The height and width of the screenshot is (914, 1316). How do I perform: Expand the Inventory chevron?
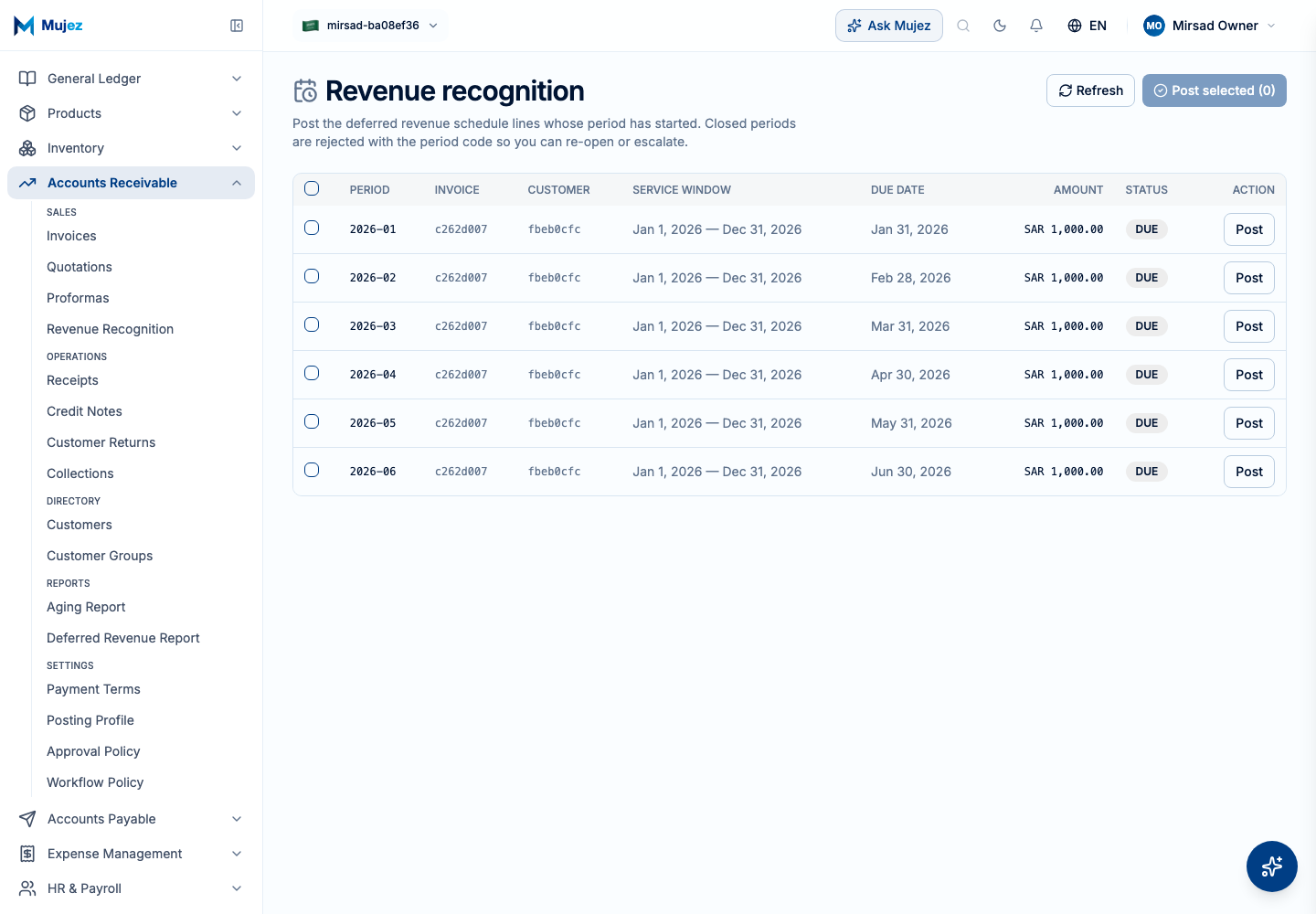pos(237,148)
